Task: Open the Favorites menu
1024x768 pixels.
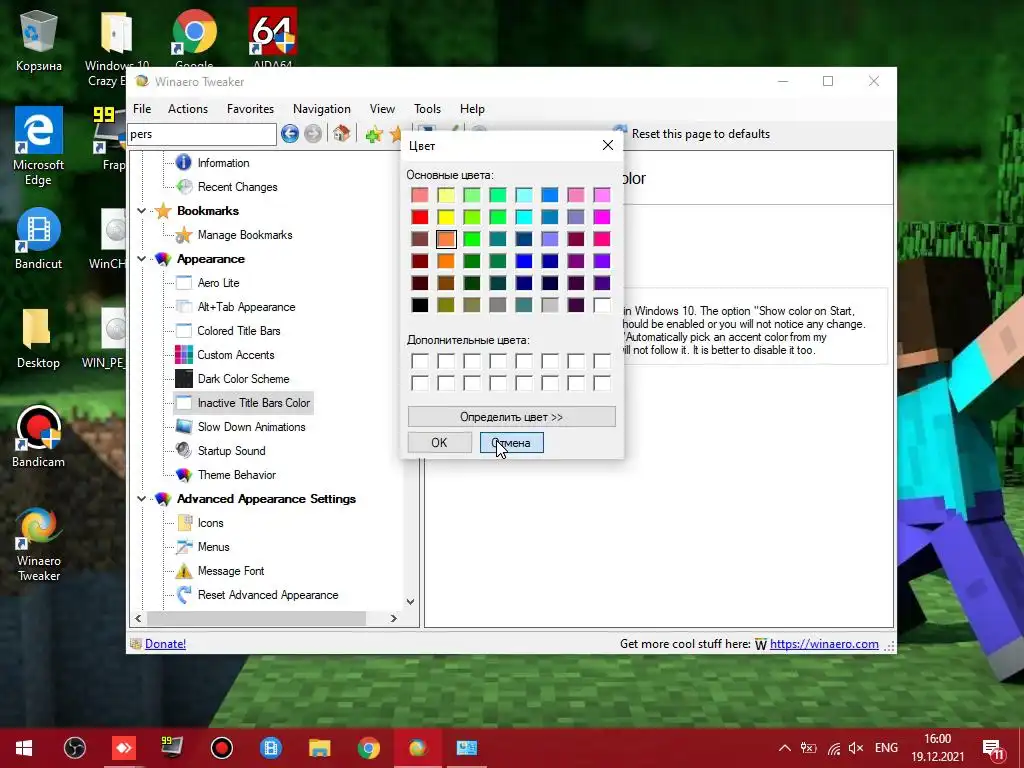Action: tap(250, 109)
